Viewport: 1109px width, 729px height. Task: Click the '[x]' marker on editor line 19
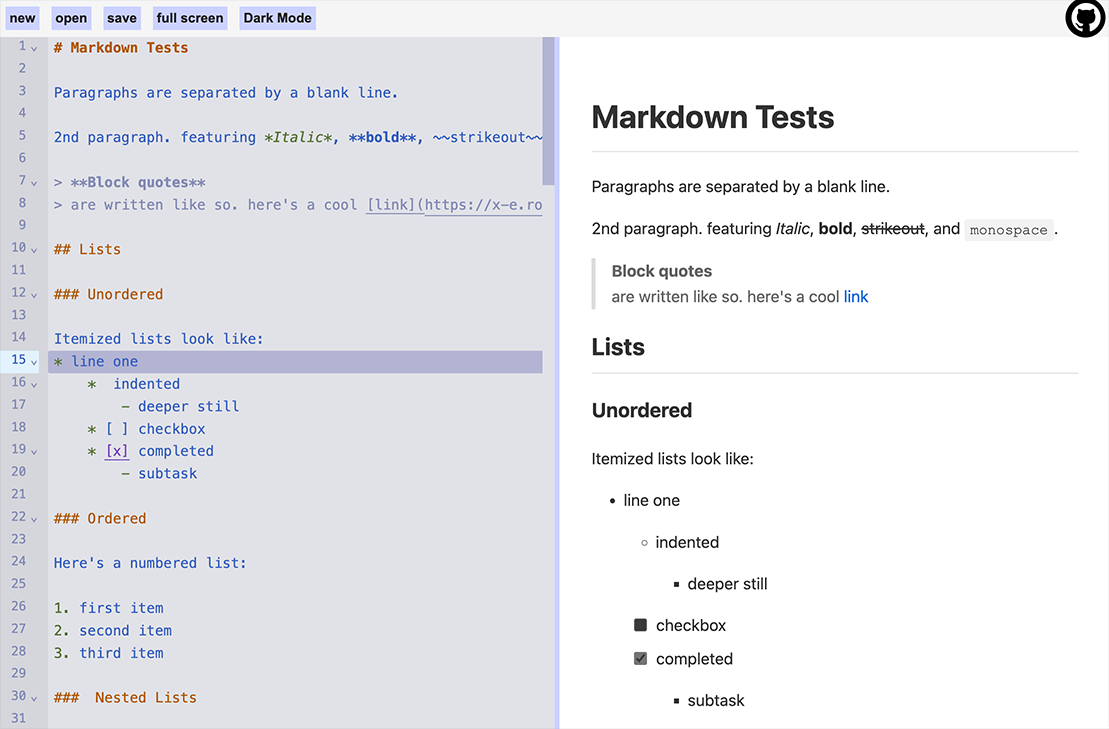click(117, 451)
